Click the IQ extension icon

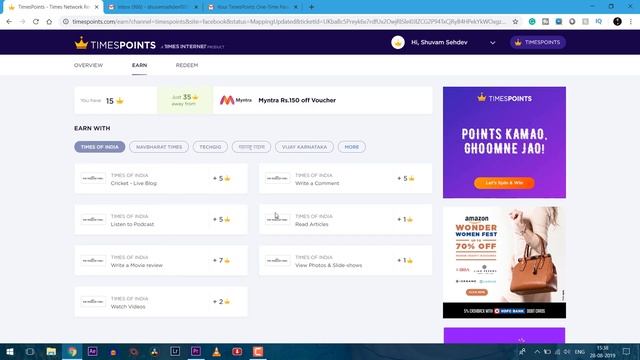[x=598, y=22]
